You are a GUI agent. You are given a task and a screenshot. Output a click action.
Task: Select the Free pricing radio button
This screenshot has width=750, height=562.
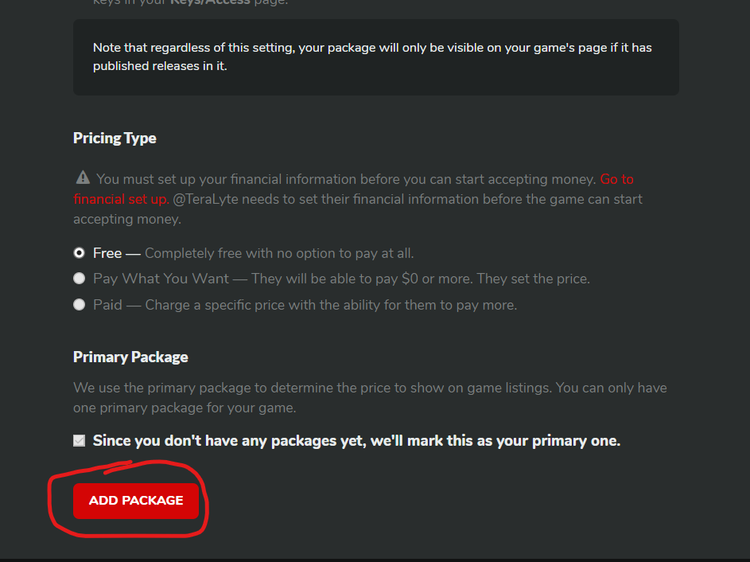(x=79, y=253)
